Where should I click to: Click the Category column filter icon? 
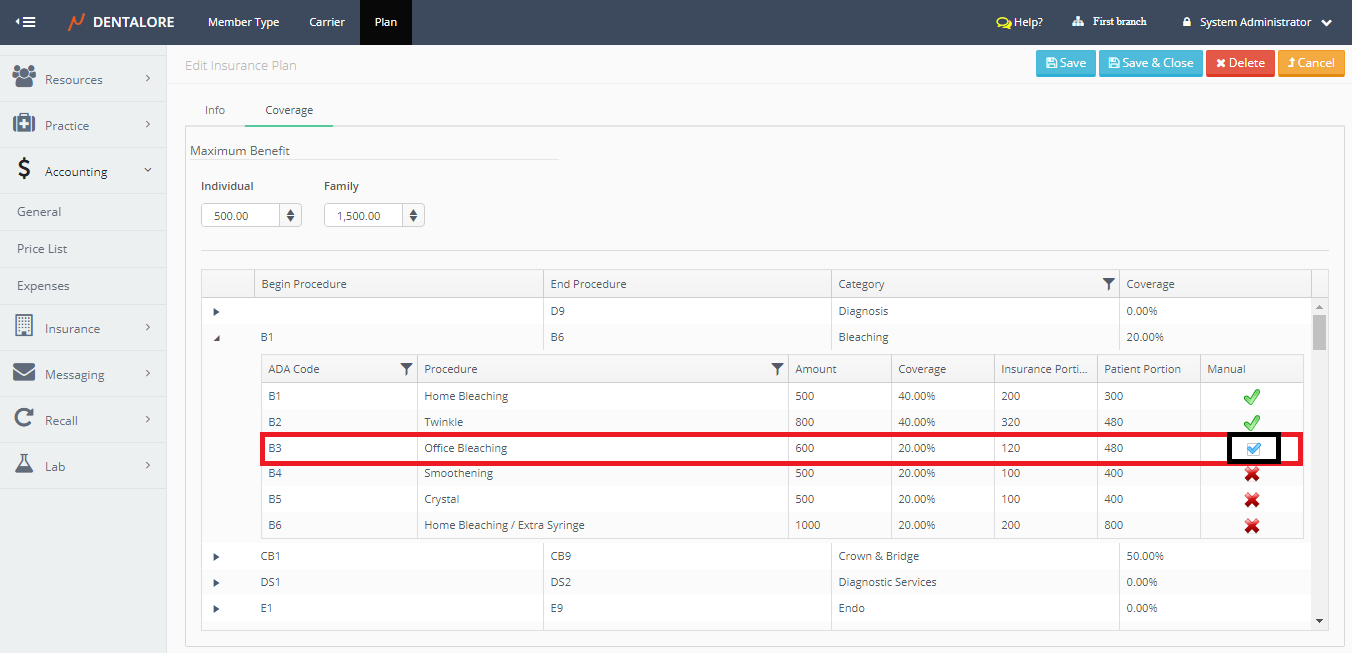pos(1108,284)
